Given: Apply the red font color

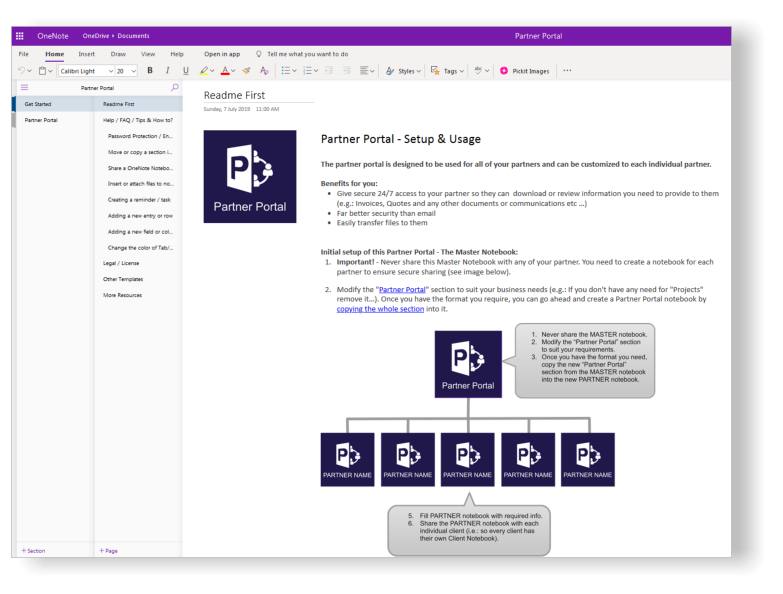Looking at the screenshot, I should [225, 71].
